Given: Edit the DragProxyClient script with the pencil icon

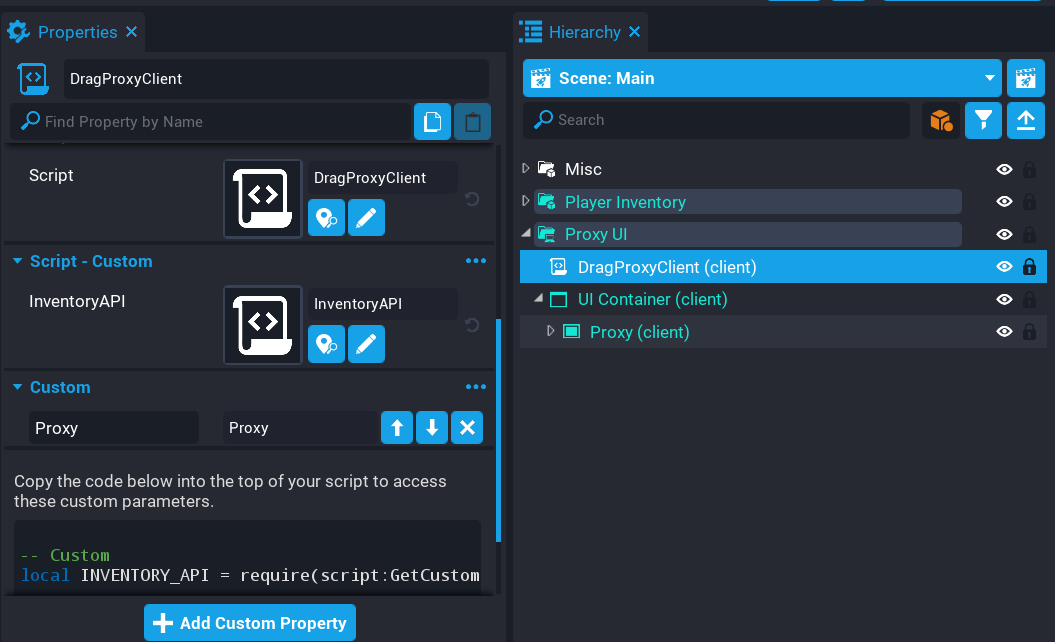Looking at the screenshot, I should pyautogui.click(x=366, y=217).
